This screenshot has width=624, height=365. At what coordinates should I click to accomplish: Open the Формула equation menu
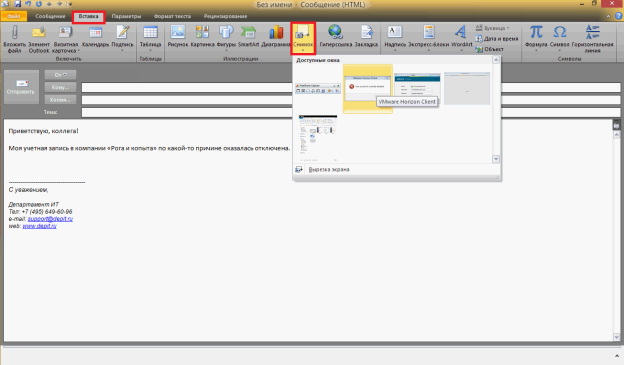pyautogui.click(x=536, y=39)
